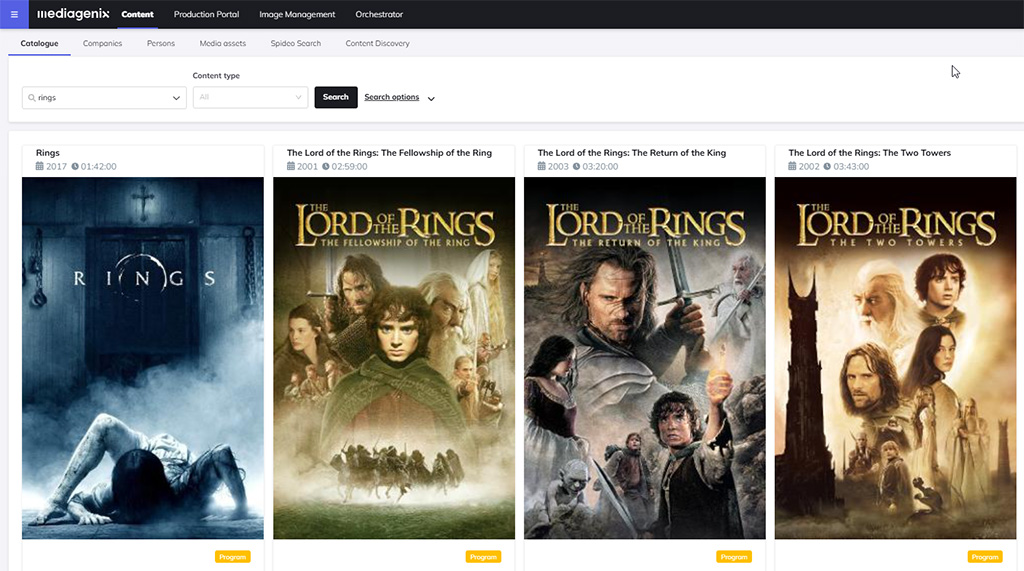Click the search magnifier icon beside 'rings'
The height and width of the screenshot is (571, 1024).
pos(31,97)
